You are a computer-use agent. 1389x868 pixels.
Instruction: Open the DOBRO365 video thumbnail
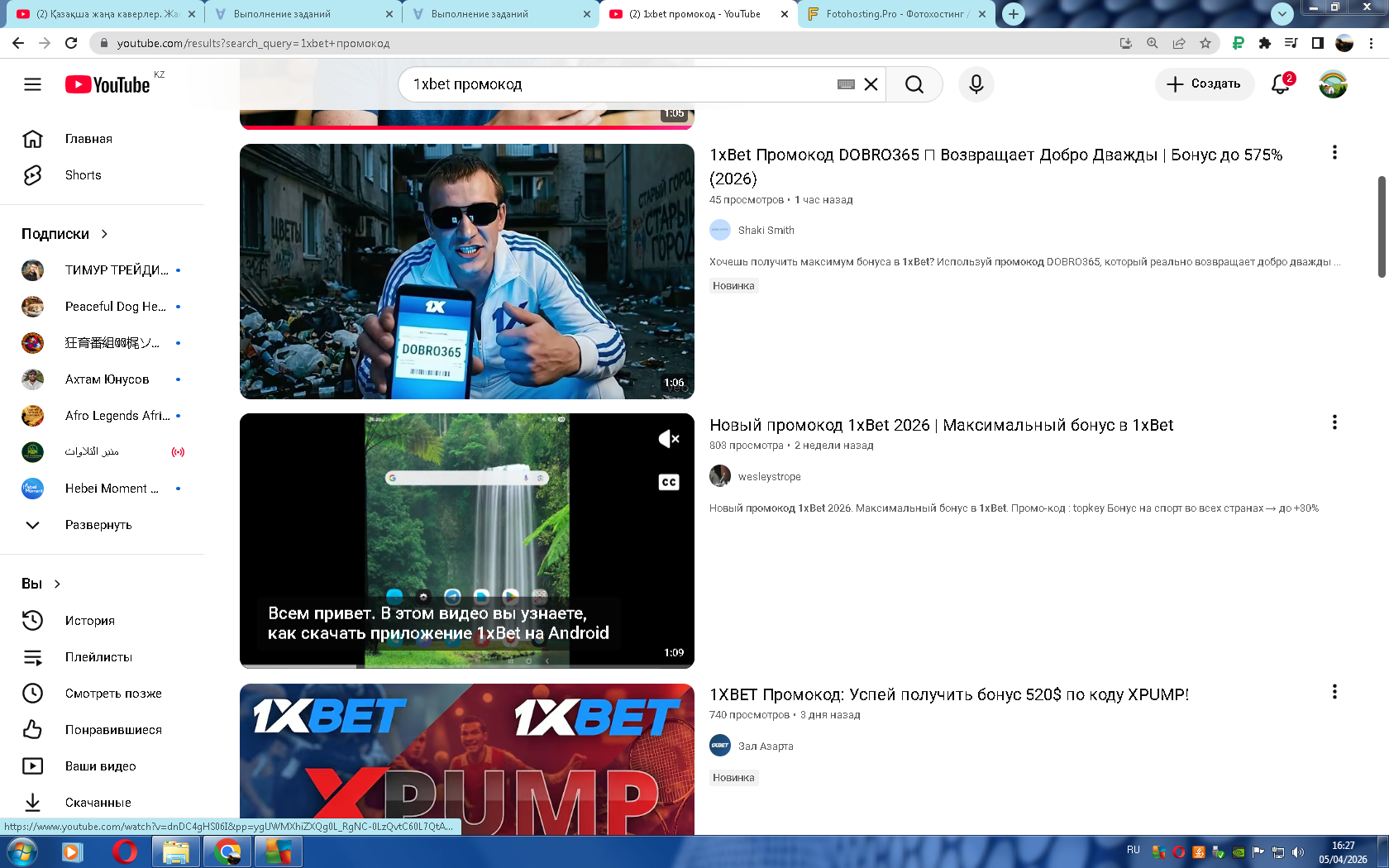(466, 271)
